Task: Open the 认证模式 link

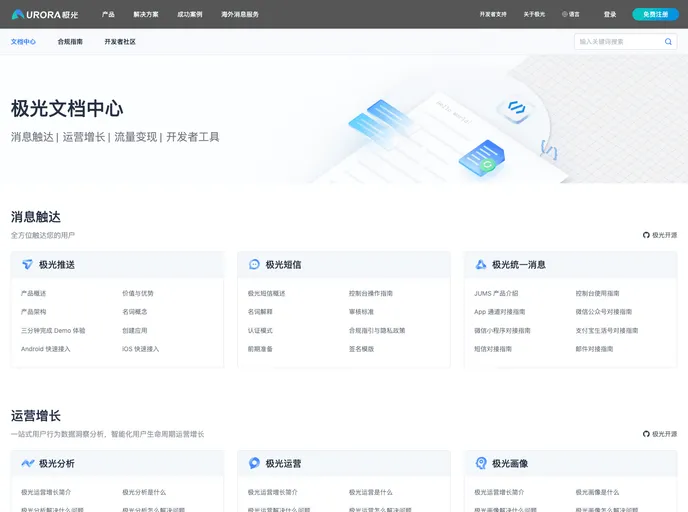Action: [x=260, y=330]
